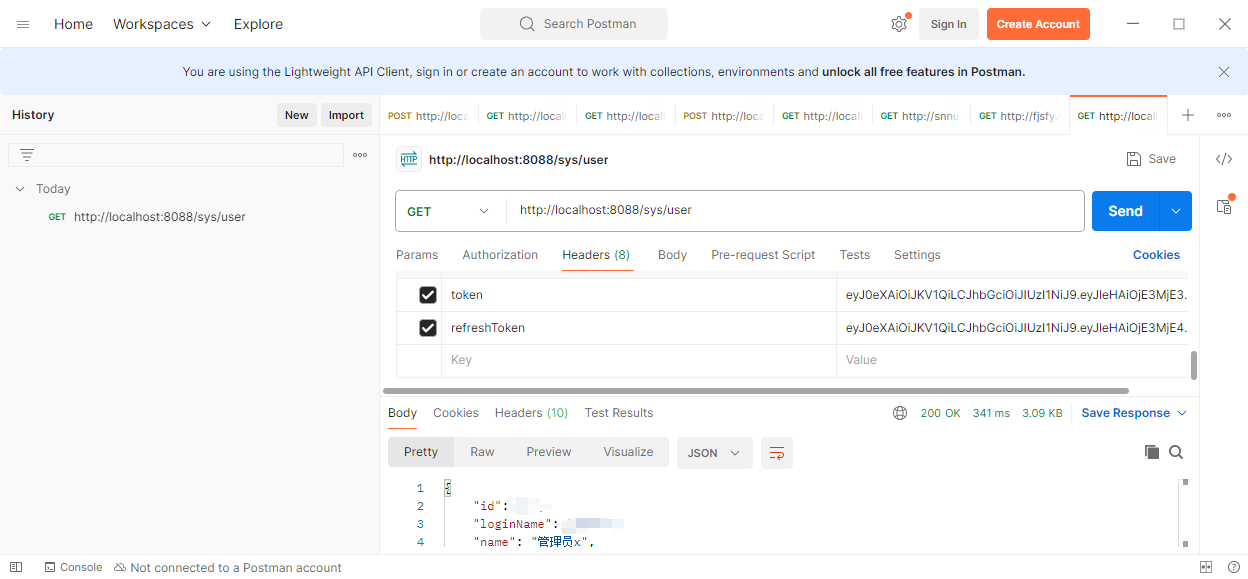1248x579 pixels.
Task: Click the globe network icon near status
Action: [x=900, y=413]
